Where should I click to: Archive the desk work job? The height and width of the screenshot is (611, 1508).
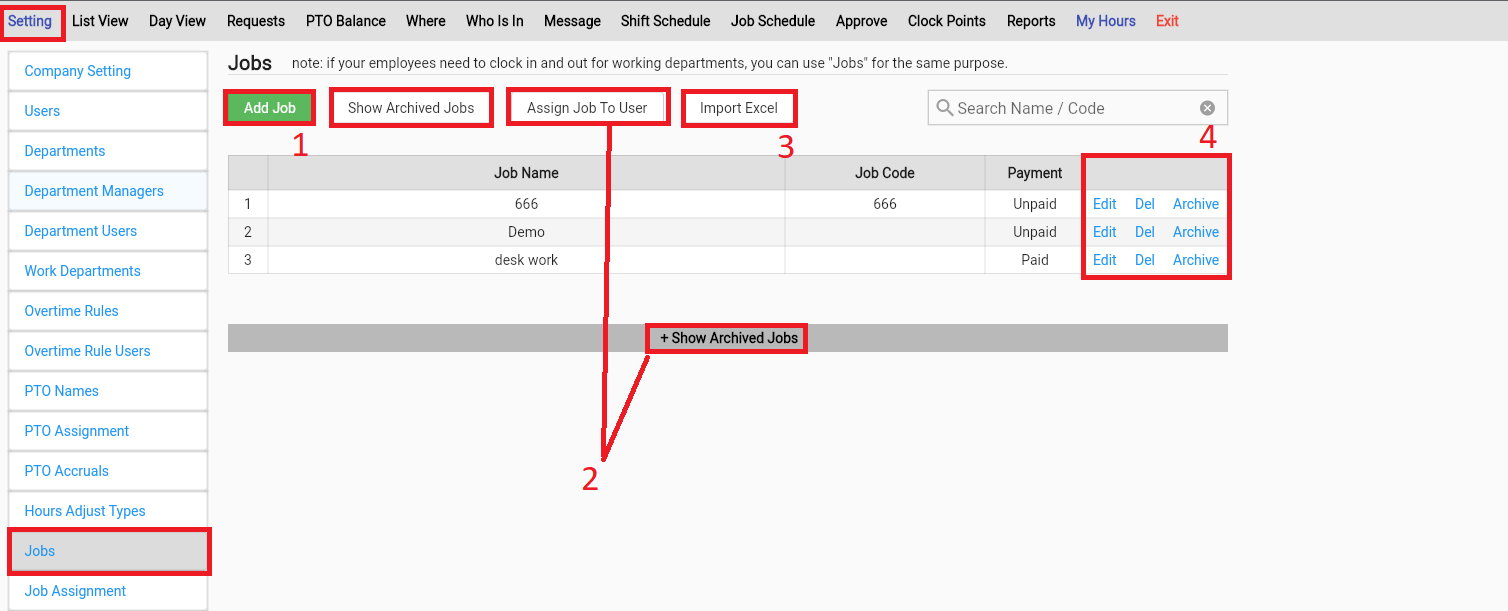click(x=1196, y=260)
